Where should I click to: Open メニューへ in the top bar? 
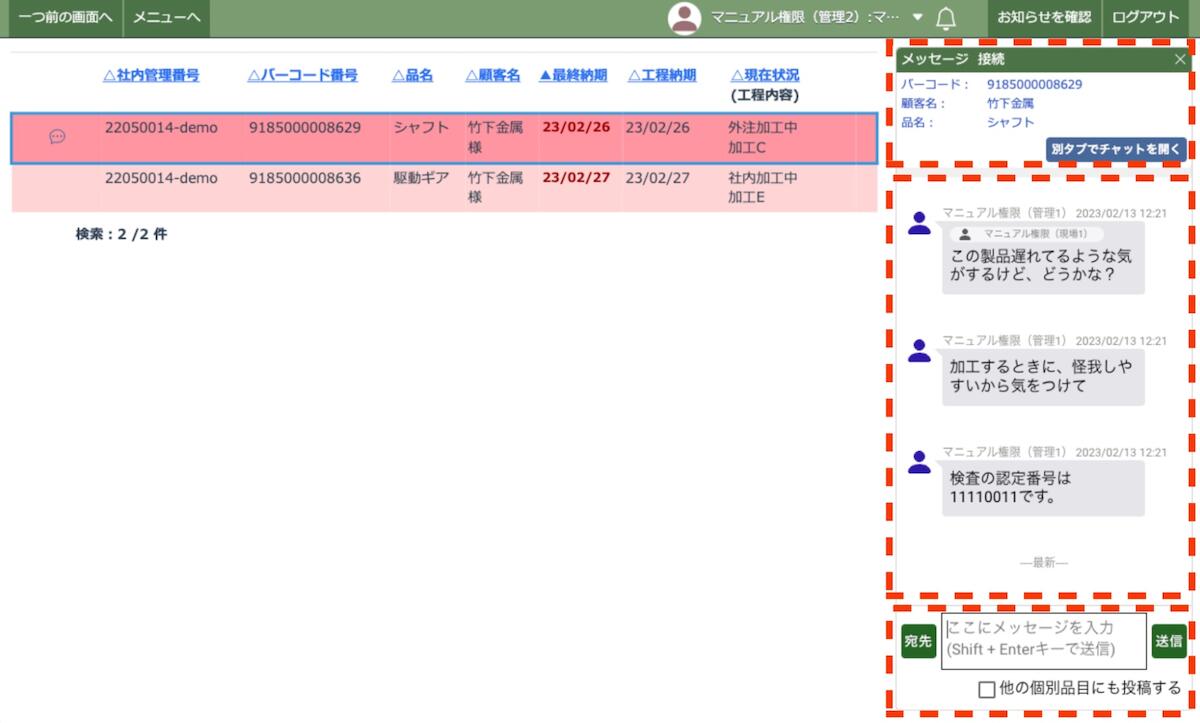167,18
